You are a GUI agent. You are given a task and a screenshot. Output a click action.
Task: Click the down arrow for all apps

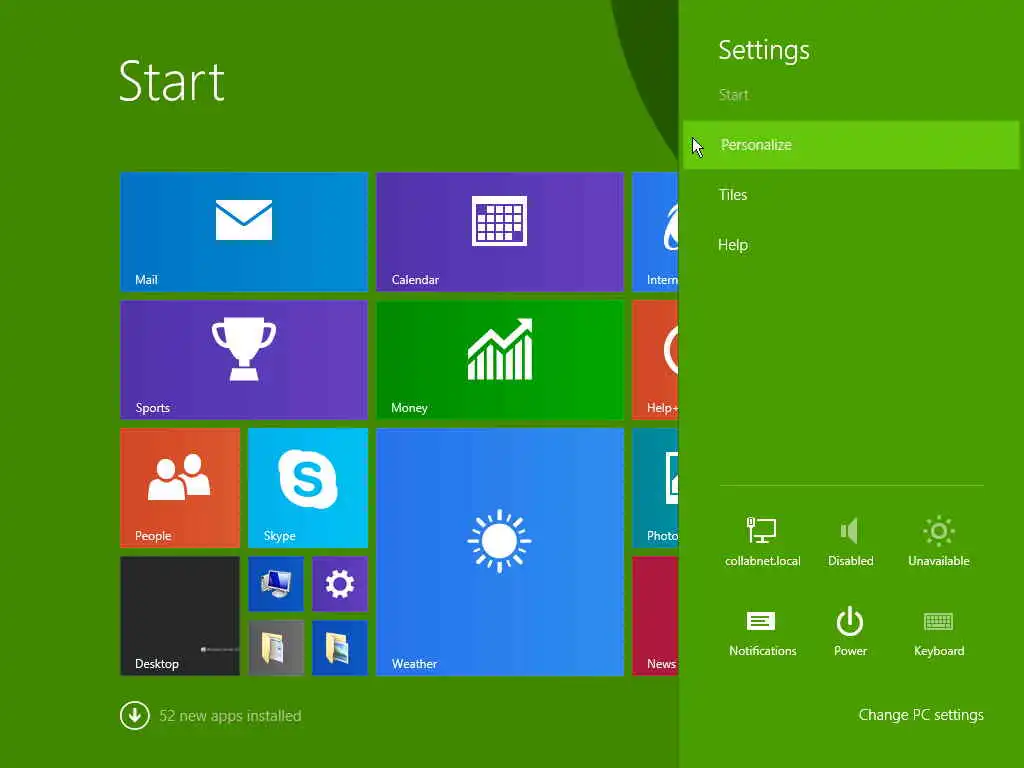pyautogui.click(x=135, y=715)
